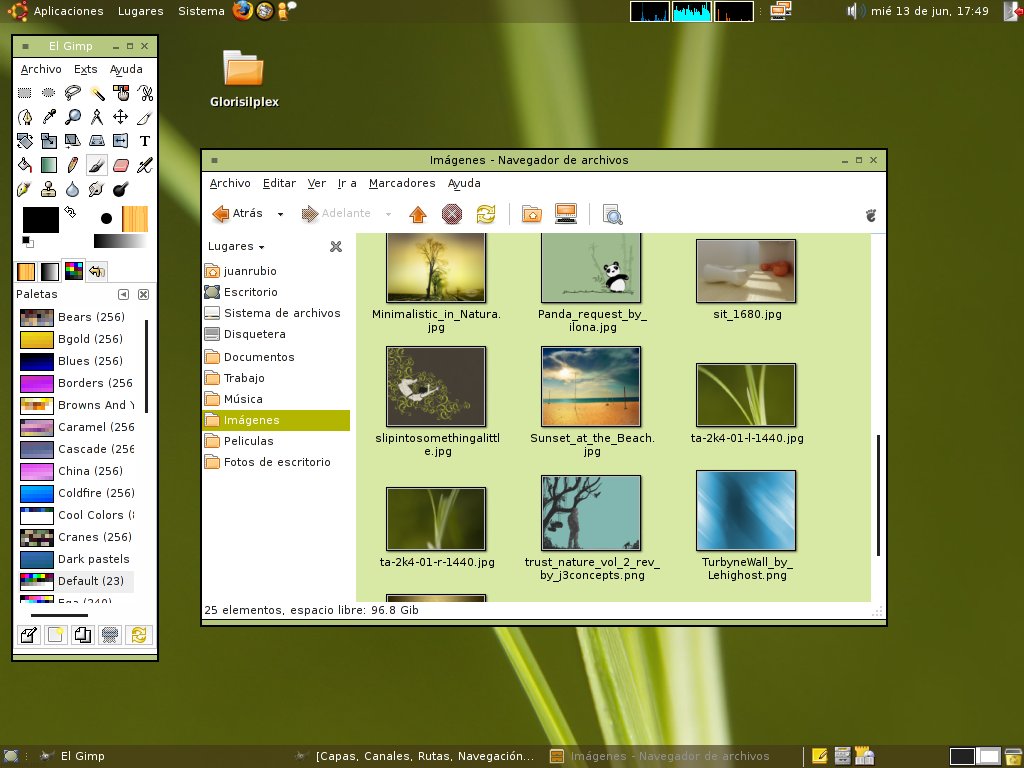Select the Ink tool in Gimp

pyautogui.click(x=25, y=189)
